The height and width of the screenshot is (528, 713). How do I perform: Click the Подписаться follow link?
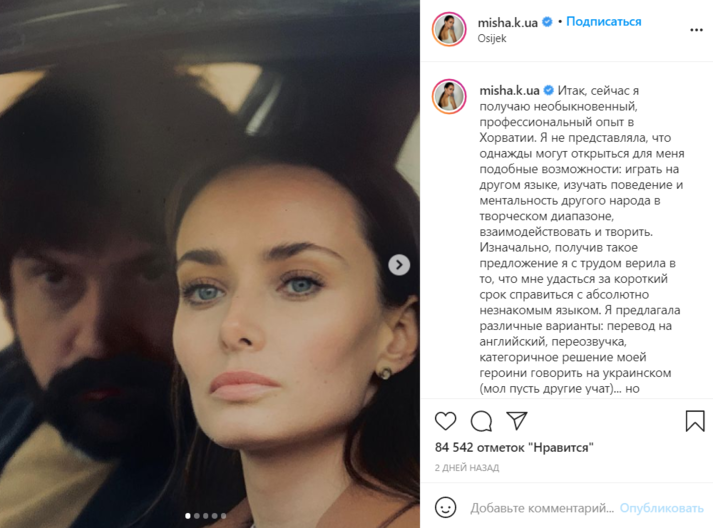[603, 21]
